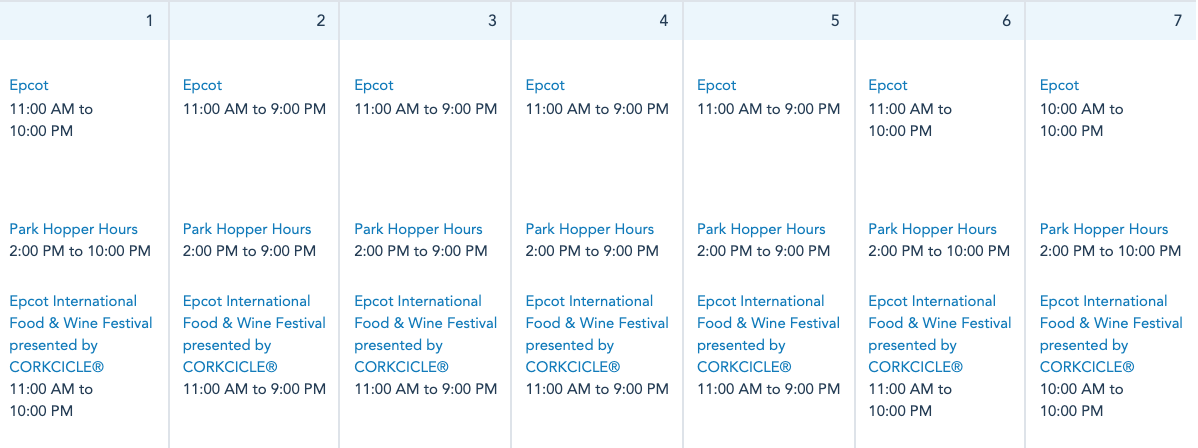
Task: Click the Epcot link on day 5
Action: point(716,86)
